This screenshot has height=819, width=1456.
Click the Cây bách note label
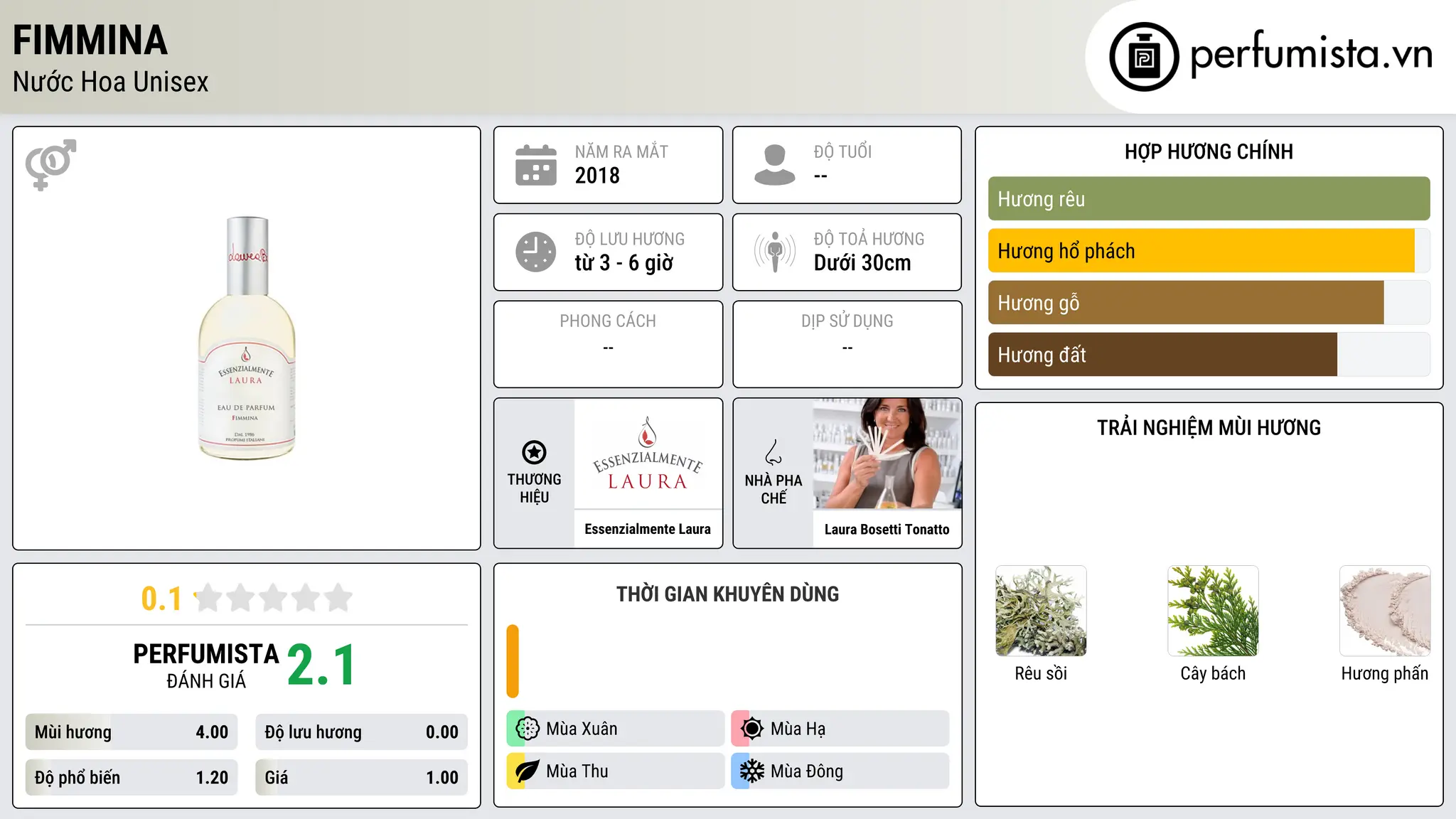[x=1213, y=673]
